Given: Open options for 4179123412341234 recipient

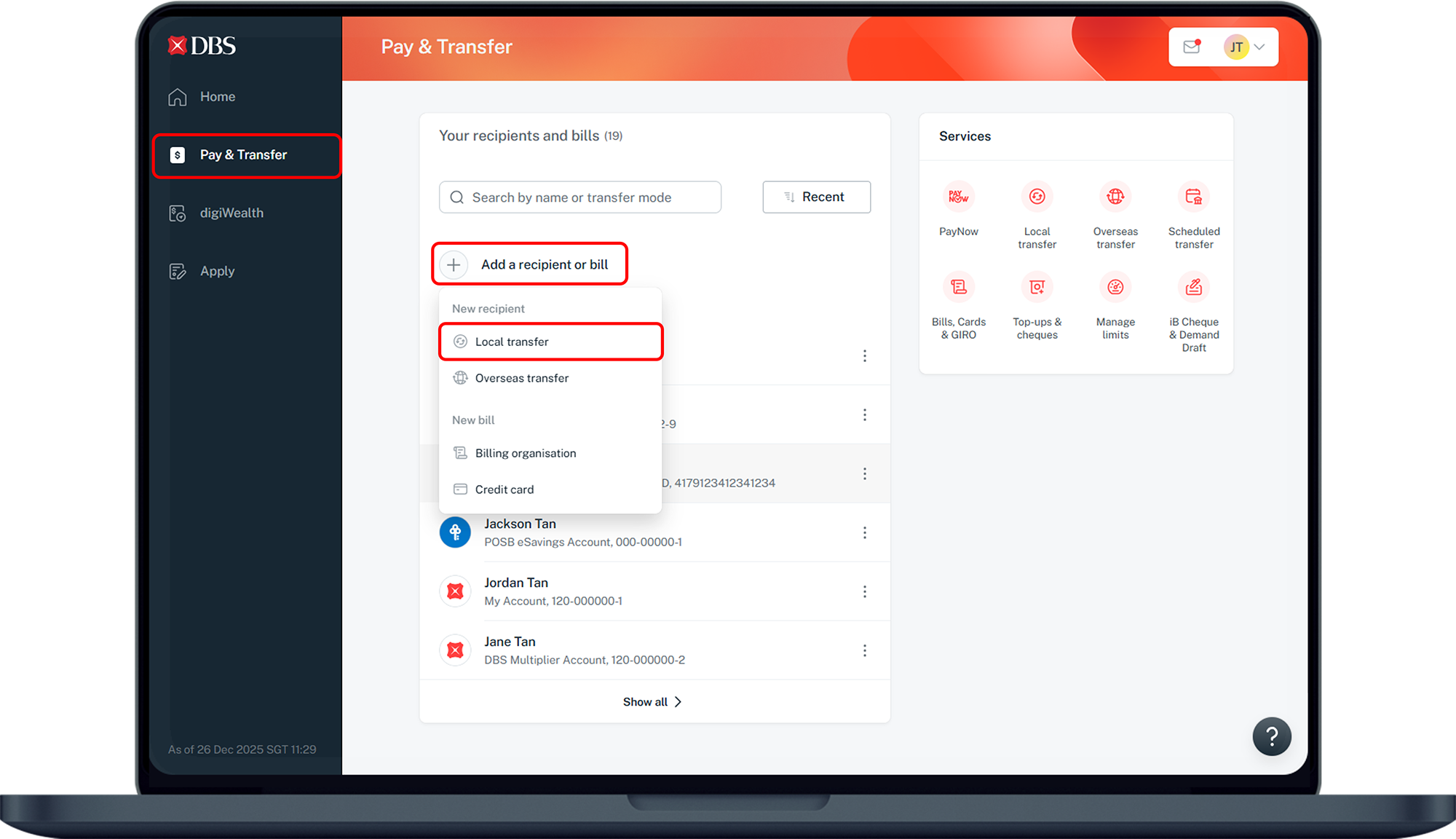Looking at the screenshot, I should point(865,474).
